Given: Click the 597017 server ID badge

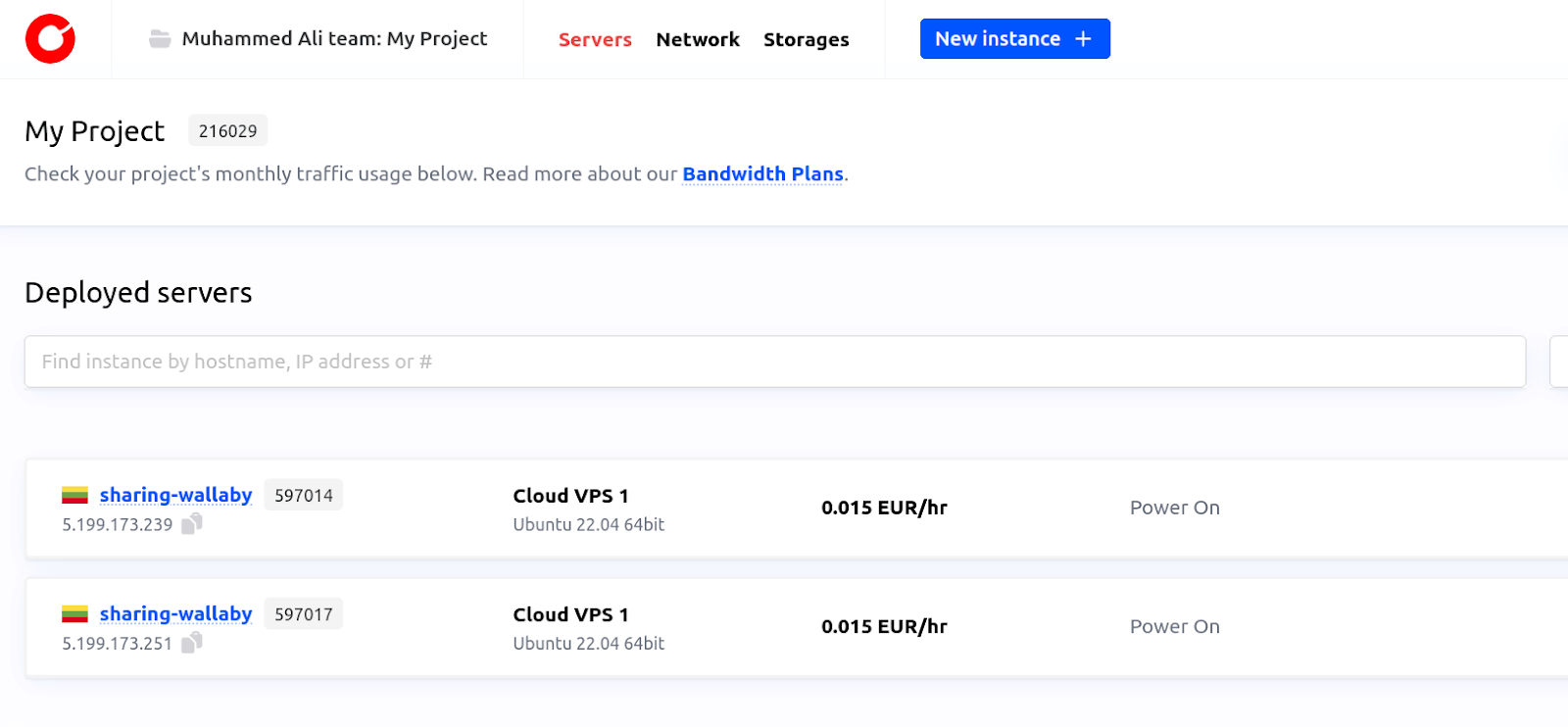Looking at the screenshot, I should coord(304,614).
